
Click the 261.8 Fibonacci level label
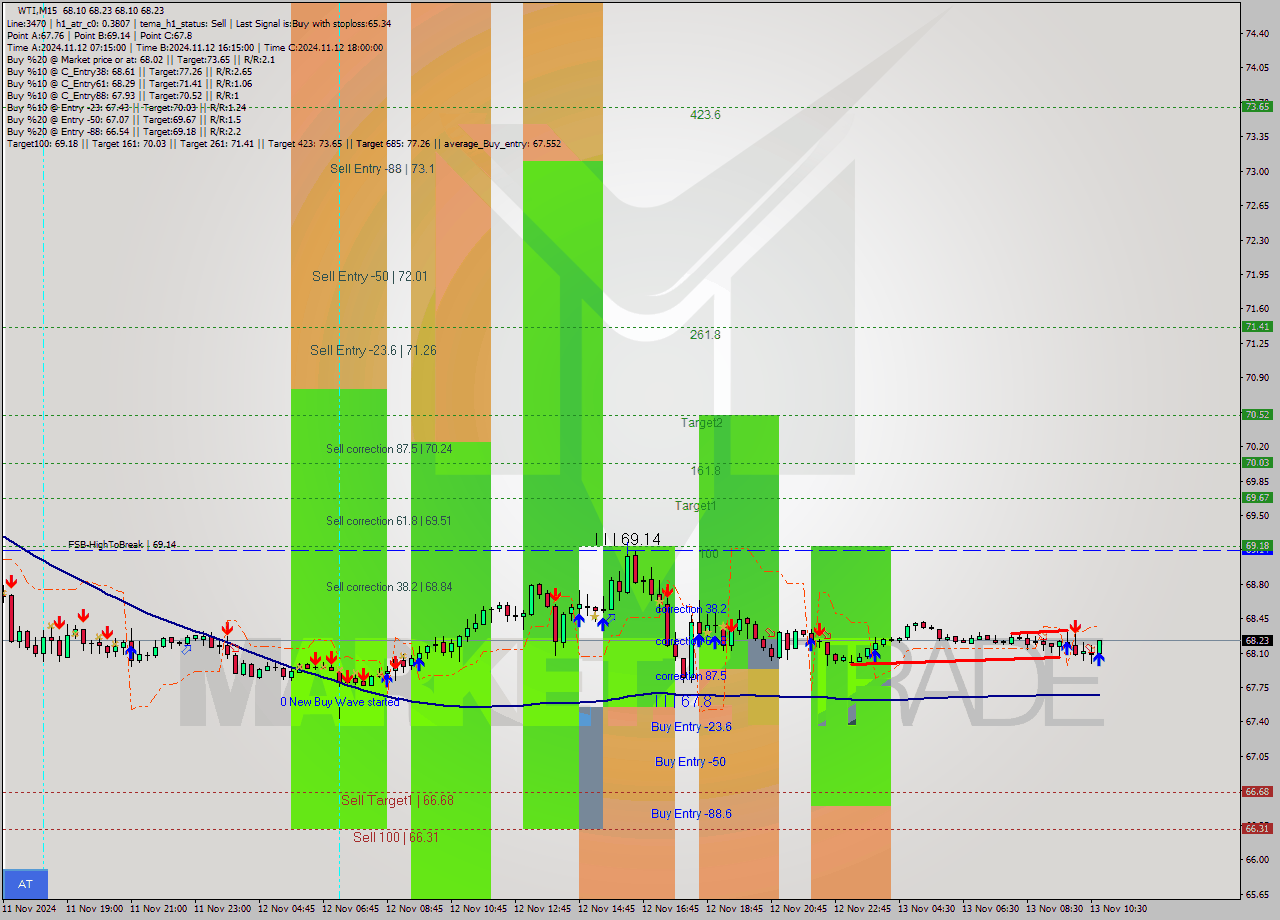pos(705,335)
